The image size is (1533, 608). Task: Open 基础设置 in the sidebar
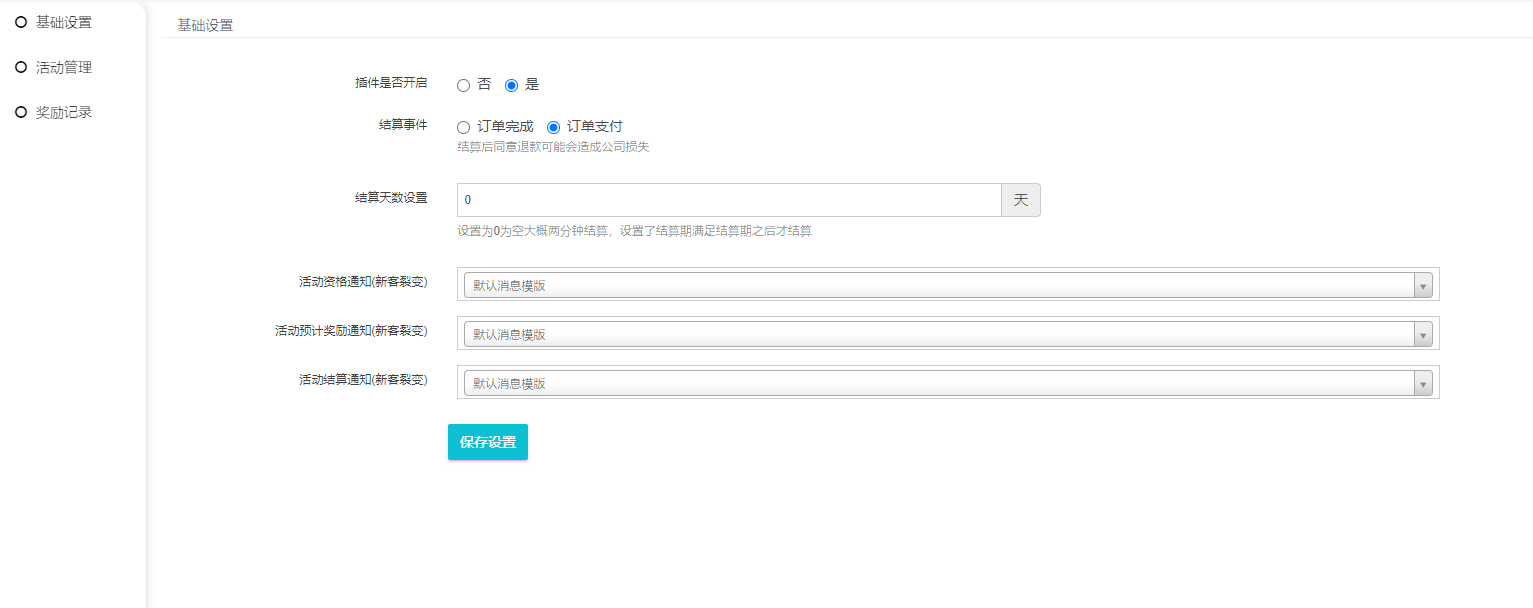click(x=63, y=22)
